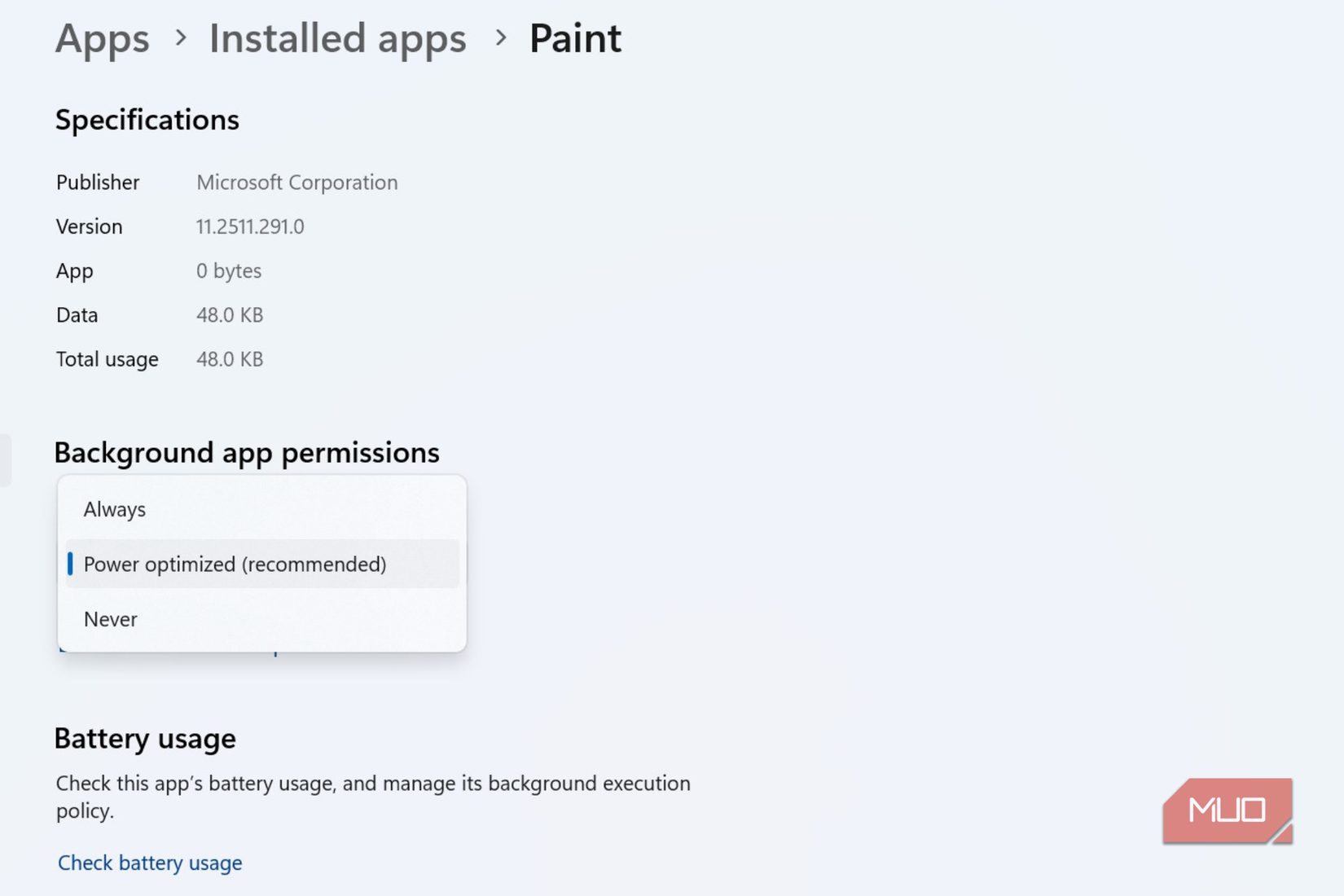Click the chevron before Paint
The image size is (1344, 896).
(500, 39)
